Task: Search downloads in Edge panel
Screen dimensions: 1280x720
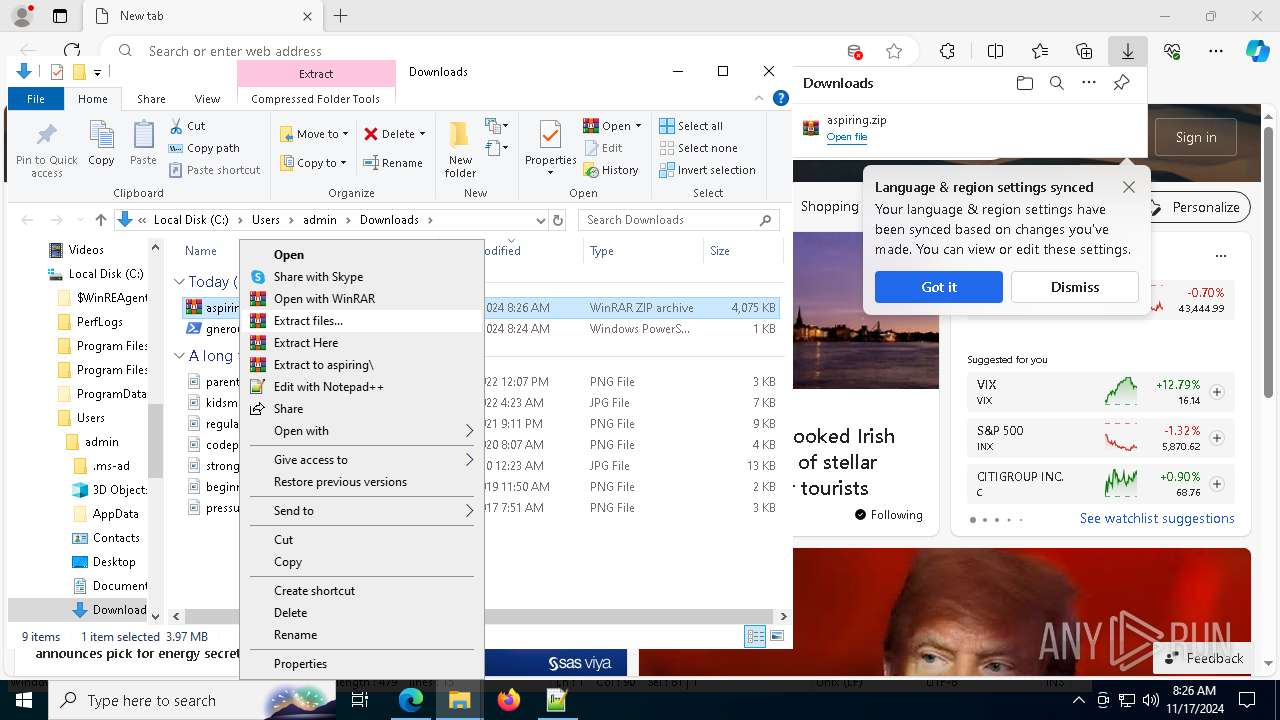Action: tap(1056, 83)
